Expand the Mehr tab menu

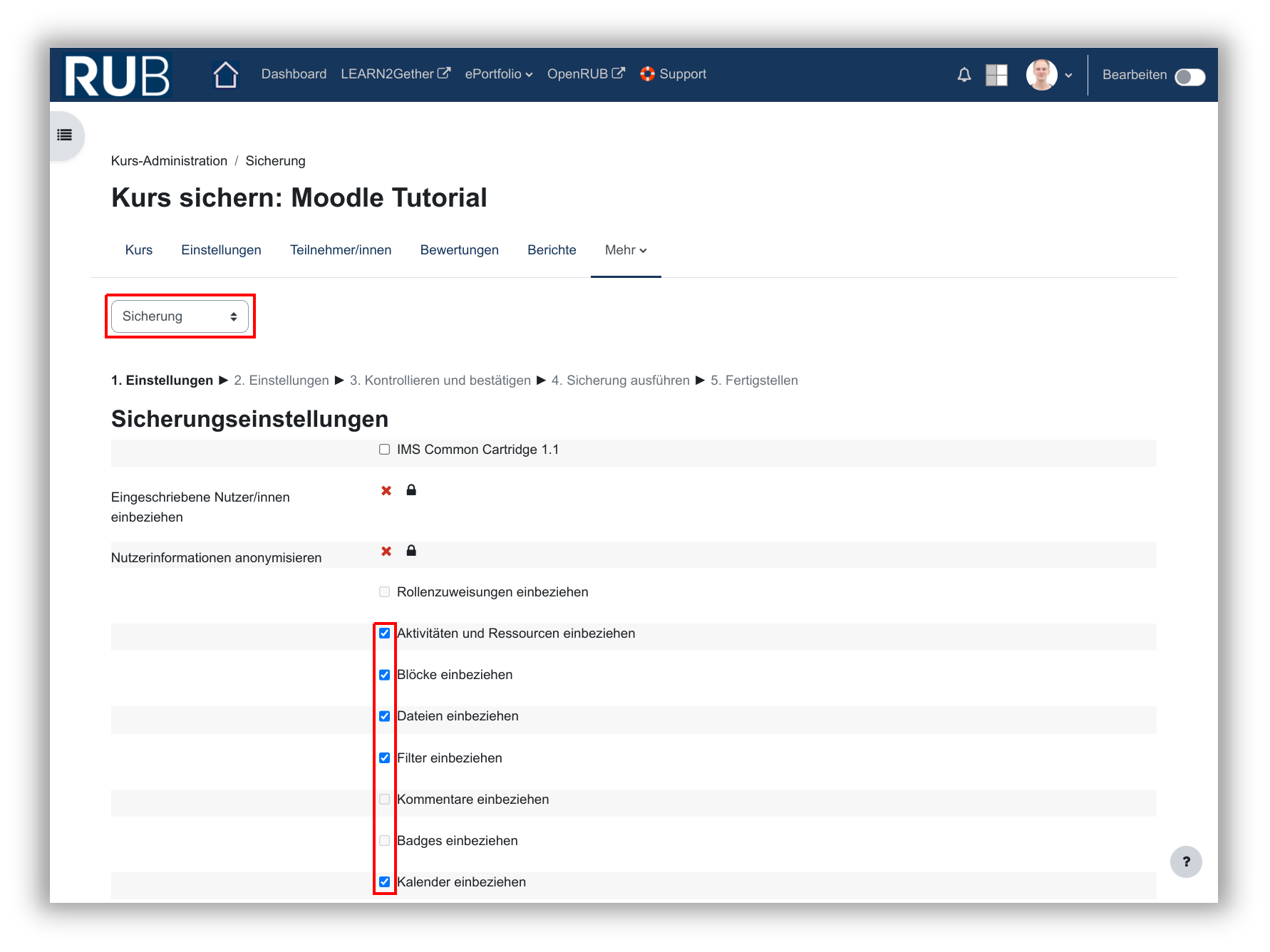tap(625, 250)
